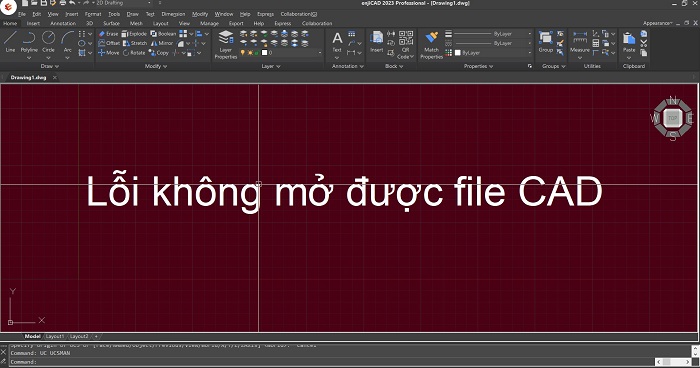Click the Undo arrow in quick access toolbar

click(72, 3)
